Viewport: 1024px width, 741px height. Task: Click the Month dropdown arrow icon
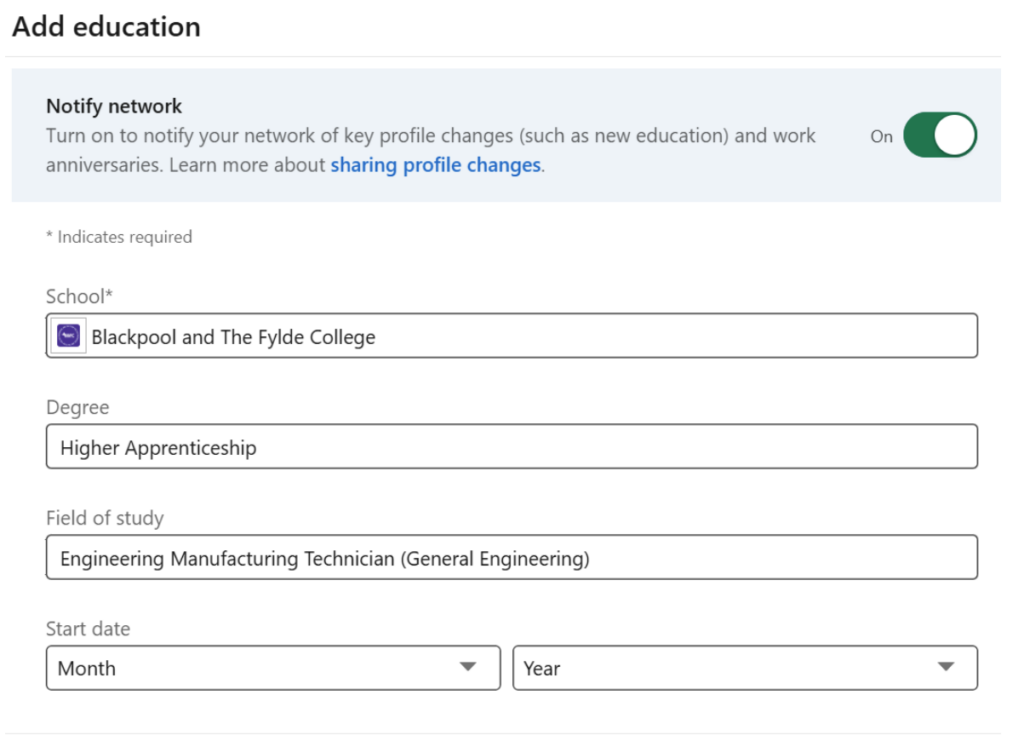(467, 667)
